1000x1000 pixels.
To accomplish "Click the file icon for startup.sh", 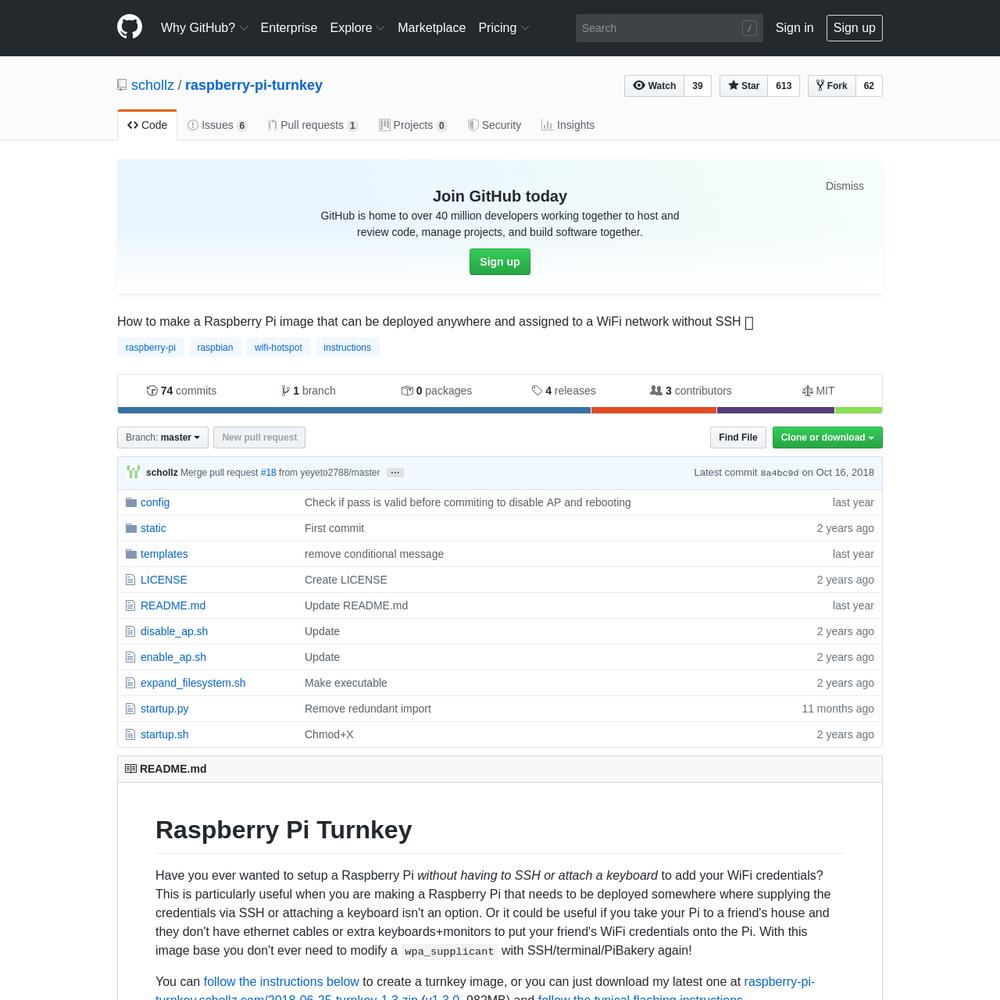I will click(x=131, y=735).
